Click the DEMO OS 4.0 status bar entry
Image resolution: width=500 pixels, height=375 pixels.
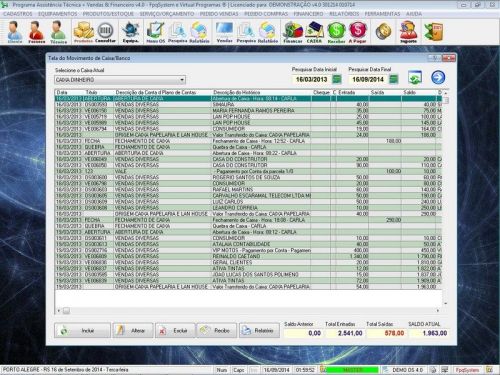click(x=407, y=370)
